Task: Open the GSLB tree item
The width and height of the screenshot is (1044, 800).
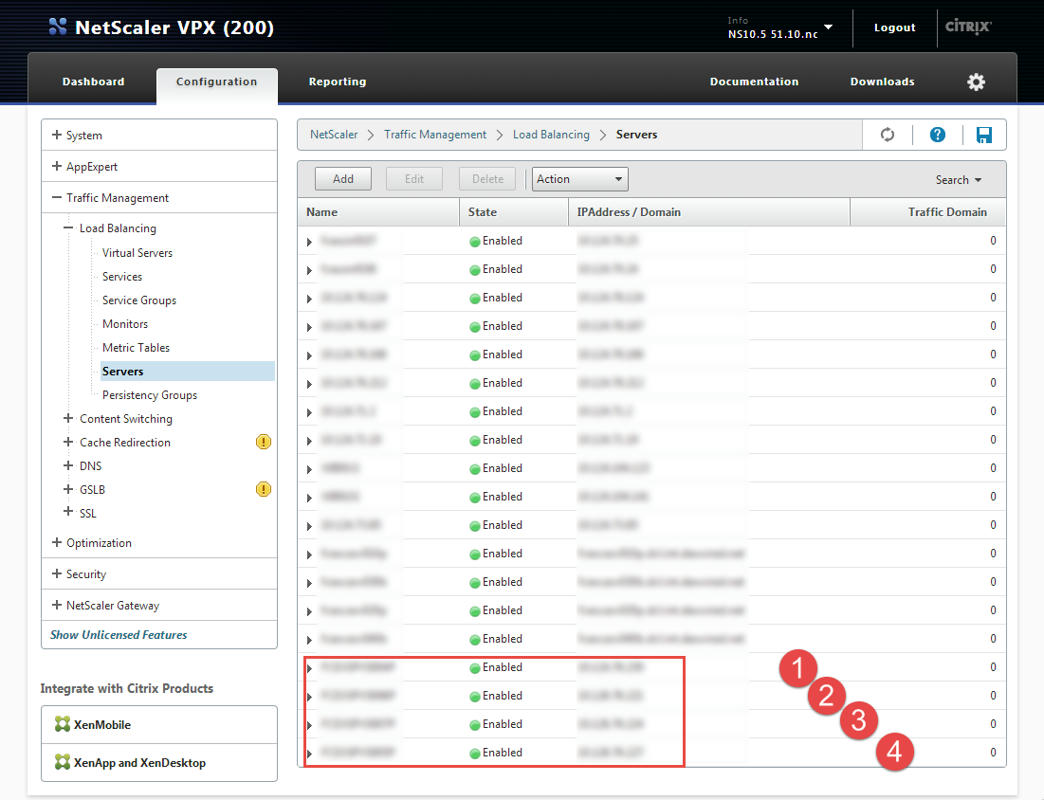Action: [x=93, y=490]
